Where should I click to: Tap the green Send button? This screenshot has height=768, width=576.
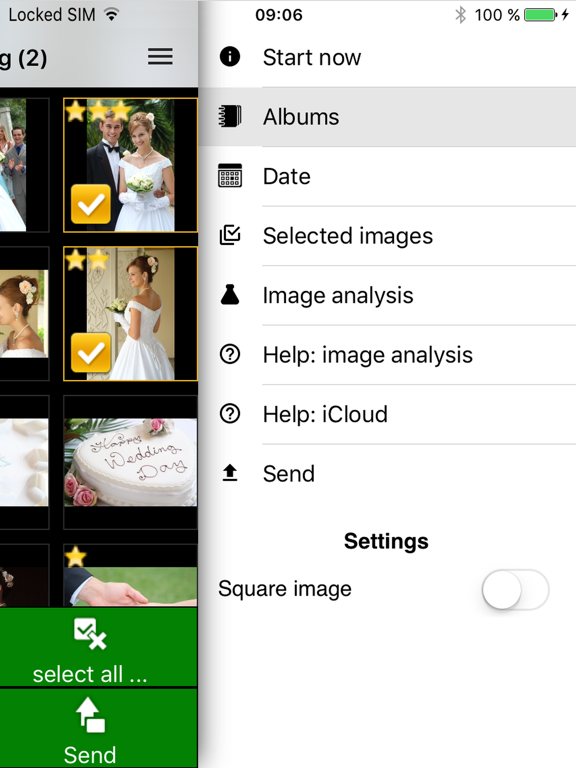[98, 728]
